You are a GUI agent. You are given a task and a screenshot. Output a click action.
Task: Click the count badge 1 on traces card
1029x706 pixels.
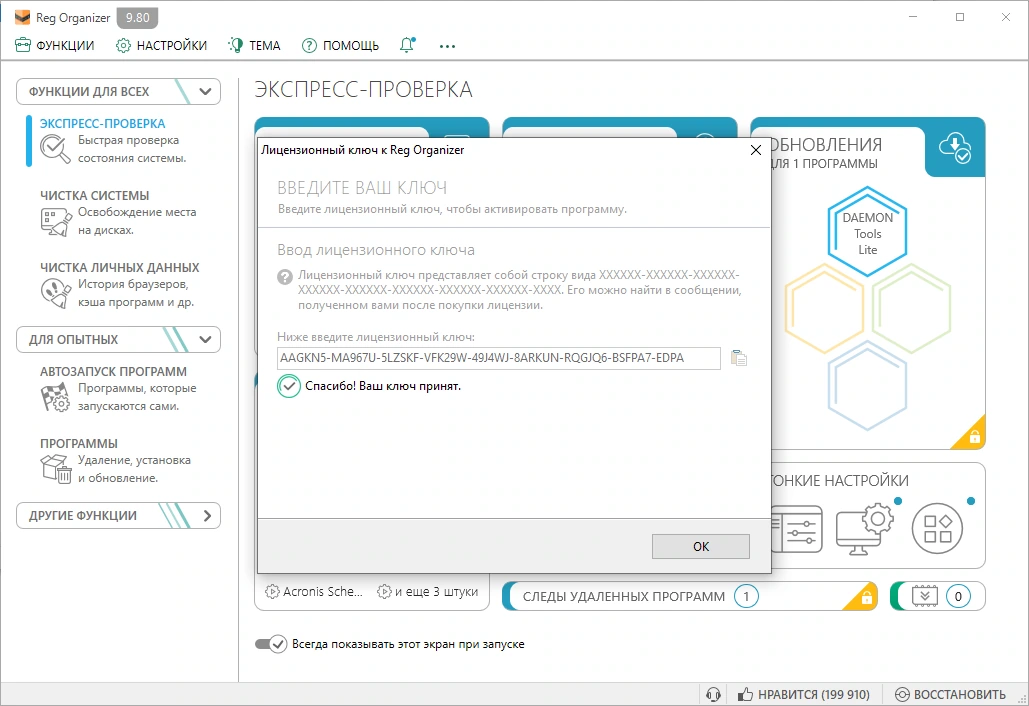[x=746, y=596]
